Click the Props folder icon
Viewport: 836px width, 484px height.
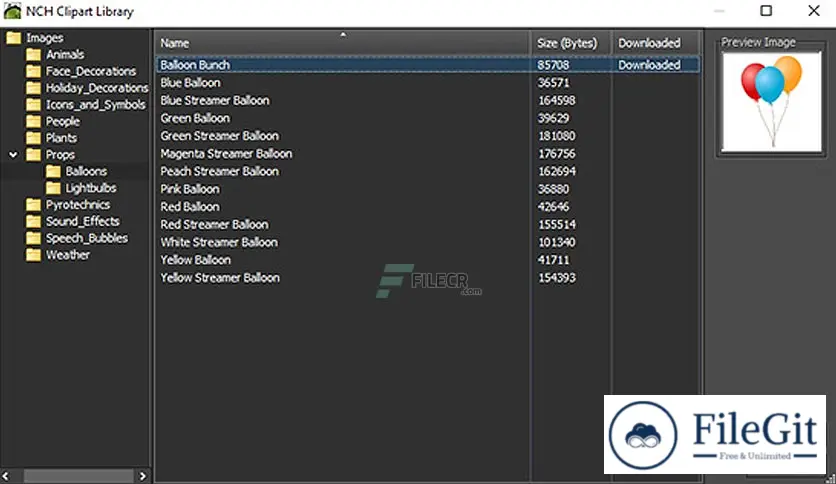33,155
